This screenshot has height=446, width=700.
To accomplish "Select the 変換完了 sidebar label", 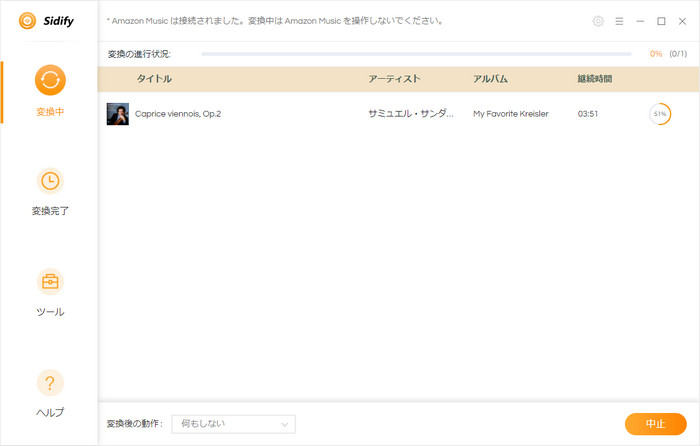I will point(50,211).
